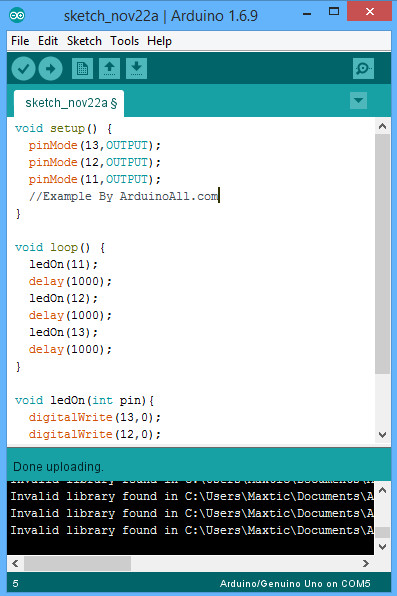397x596 pixels.
Task: Click the console scroll right arrow
Action: [x=366, y=563]
